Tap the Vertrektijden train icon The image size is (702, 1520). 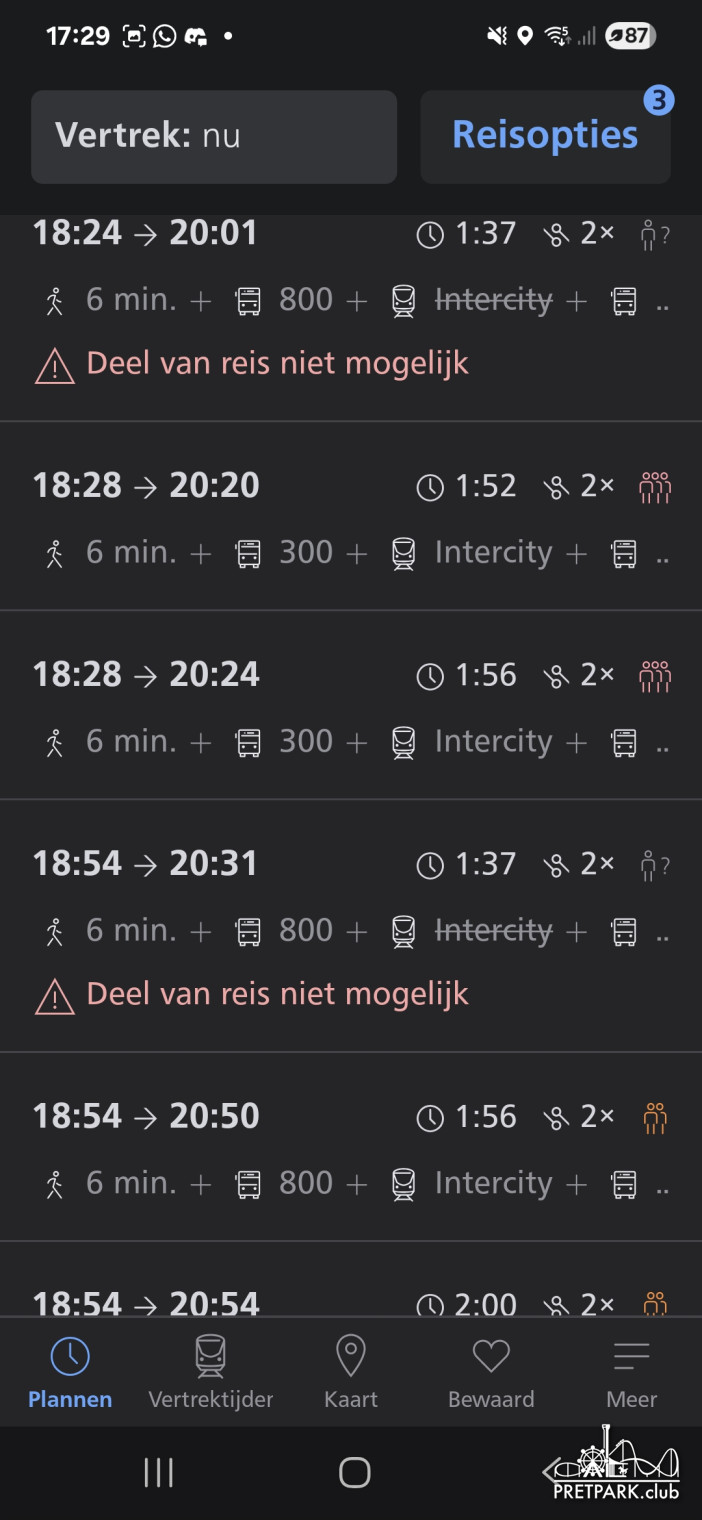tap(210, 1356)
